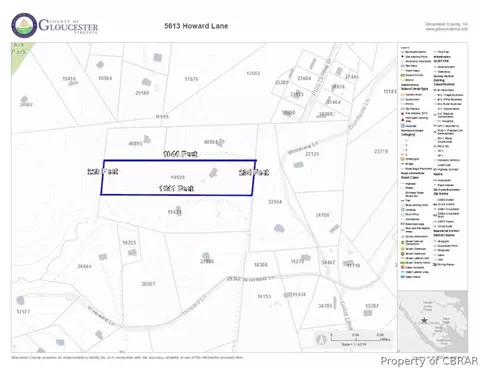Click parcel label 40895
Screen dimensions: 480x368
pyautogui.click(x=135, y=143)
